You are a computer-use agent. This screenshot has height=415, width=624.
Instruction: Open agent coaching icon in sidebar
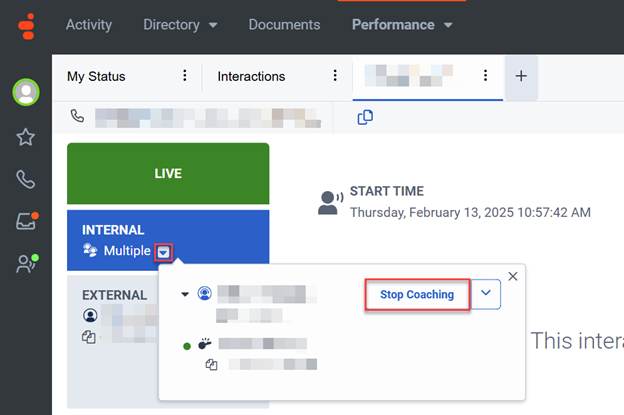coord(25,264)
